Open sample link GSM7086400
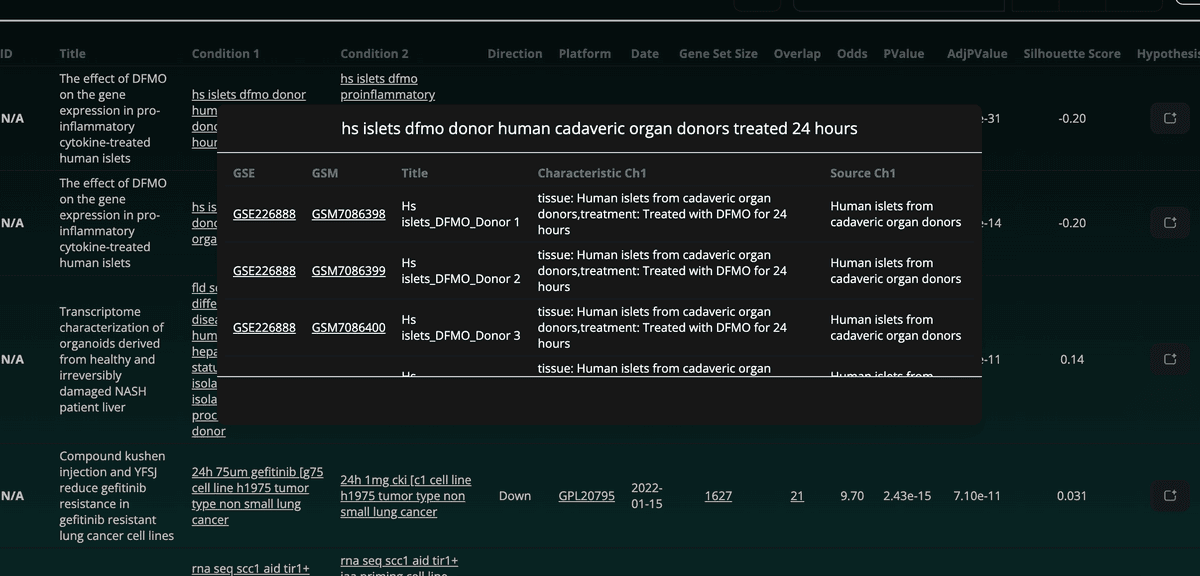Image resolution: width=1200 pixels, height=576 pixels. (x=348, y=328)
